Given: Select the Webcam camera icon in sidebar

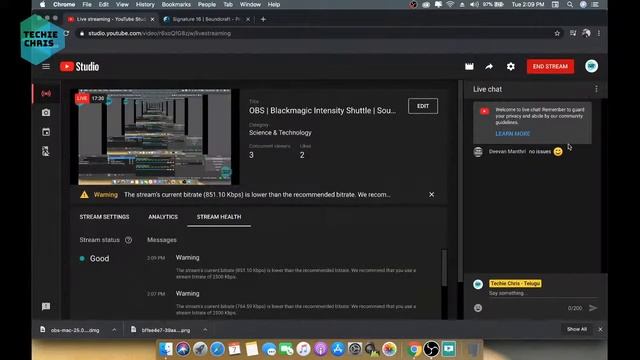Looking at the screenshot, I should (x=46, y=113).
